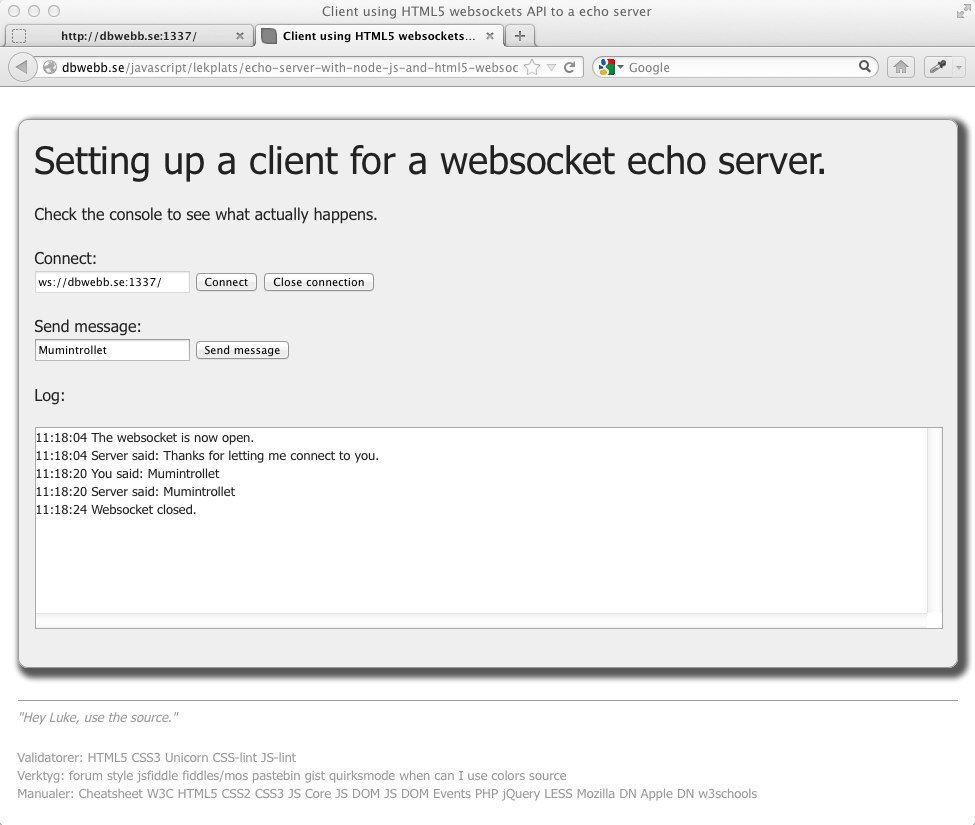The height and width of the screenshot is (825, 975).
Task: Click Send message button
Action: click(242, 350)
